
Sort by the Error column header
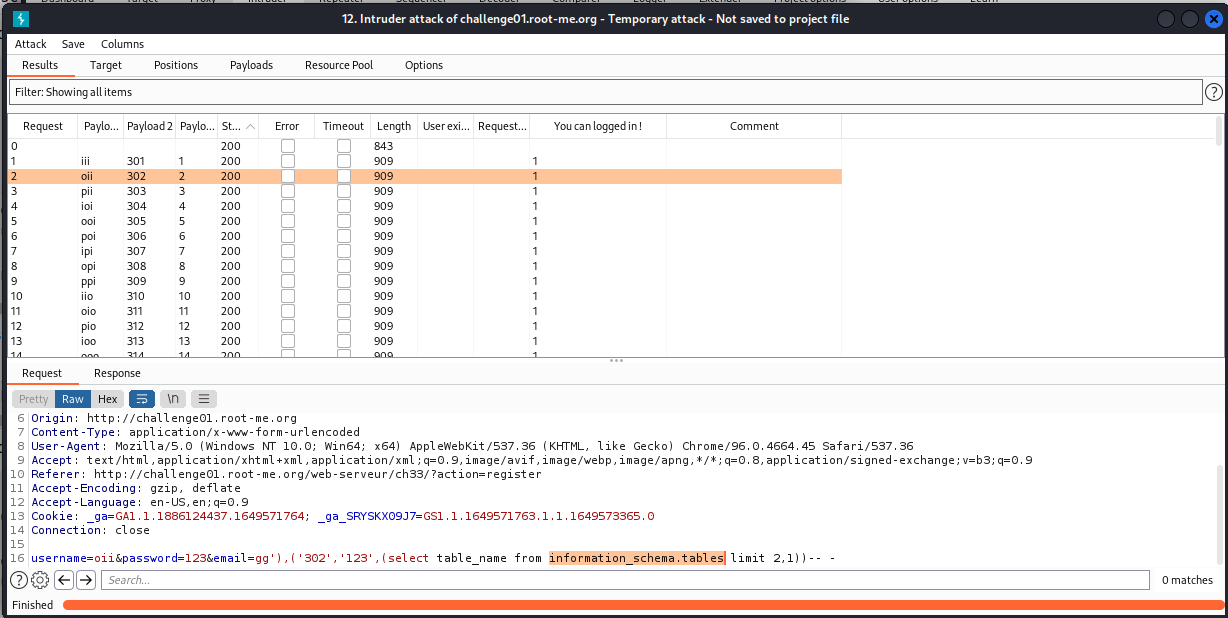[x=287, y=126]
